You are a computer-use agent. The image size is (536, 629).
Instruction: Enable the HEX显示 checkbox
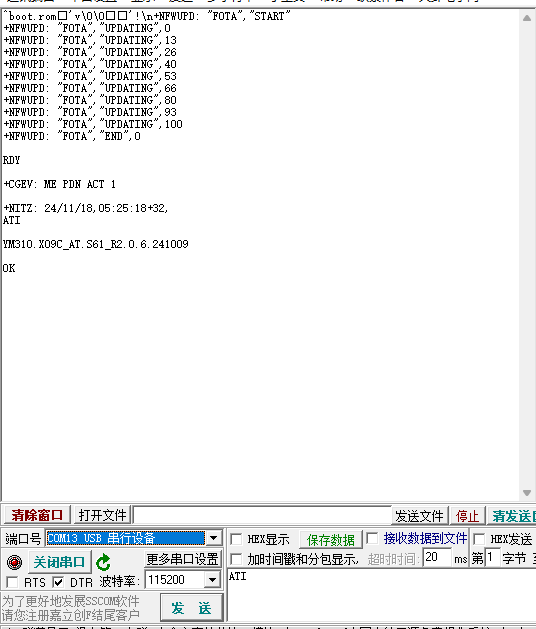(236, 539)
